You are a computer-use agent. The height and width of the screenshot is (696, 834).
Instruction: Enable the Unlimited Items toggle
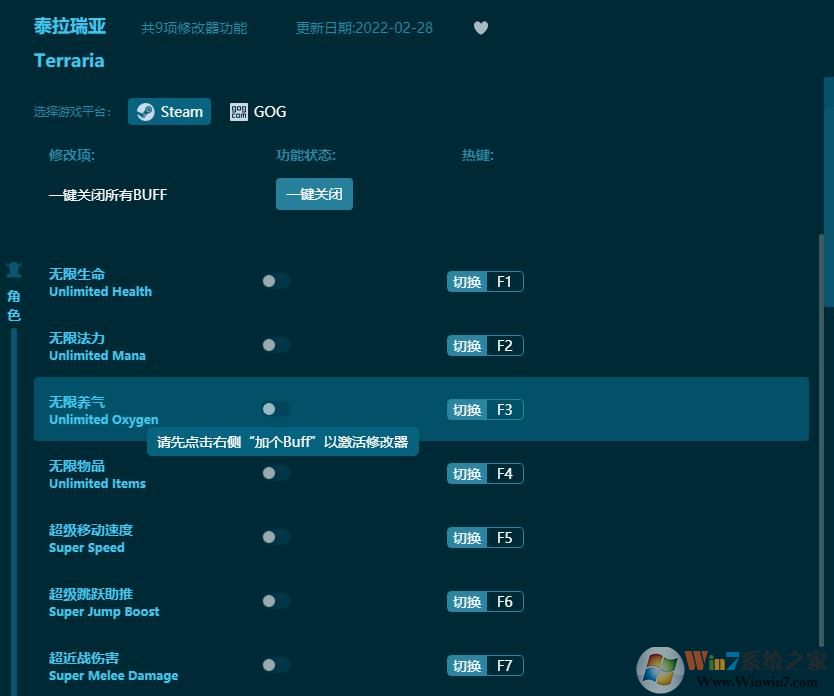[x=275, y=473]
